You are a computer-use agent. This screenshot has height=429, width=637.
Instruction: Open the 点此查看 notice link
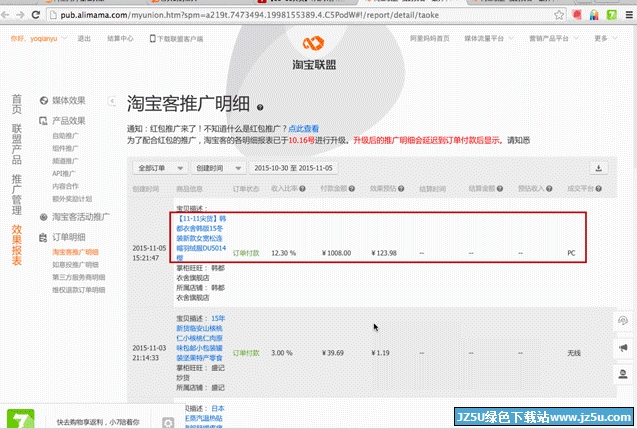[303, 129]
